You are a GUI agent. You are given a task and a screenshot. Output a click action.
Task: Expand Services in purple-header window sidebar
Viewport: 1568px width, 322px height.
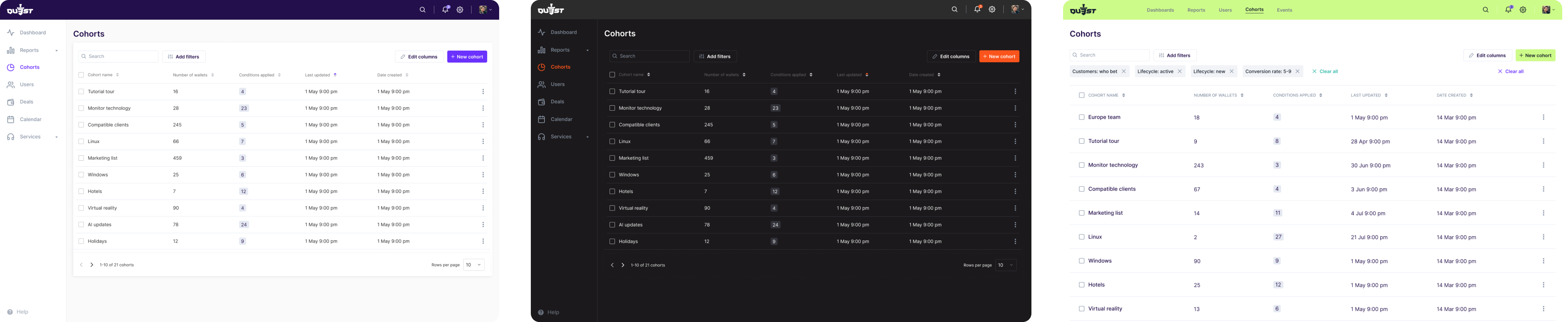[56, 137]
